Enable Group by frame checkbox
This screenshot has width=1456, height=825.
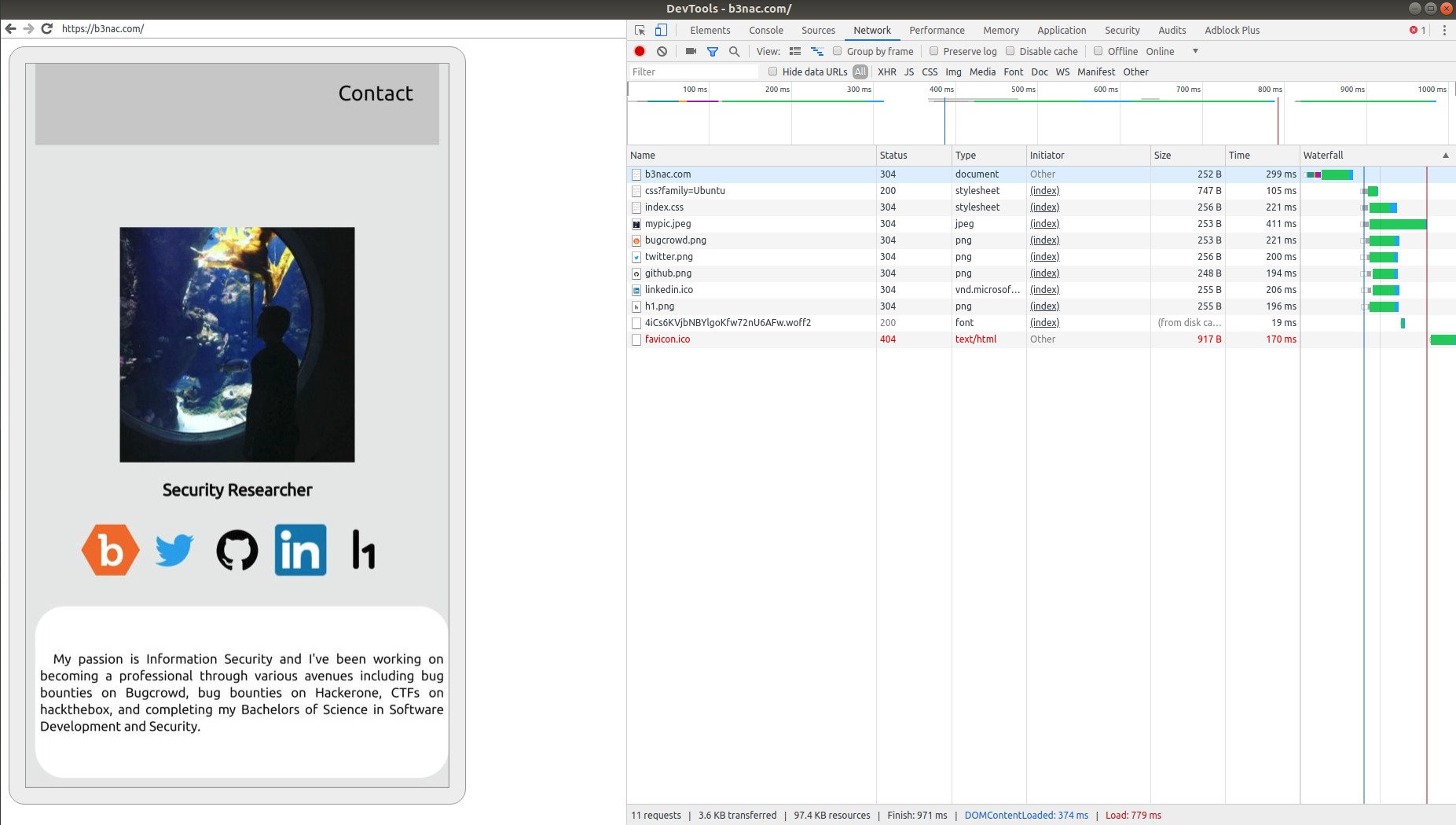tap(838, 51)
